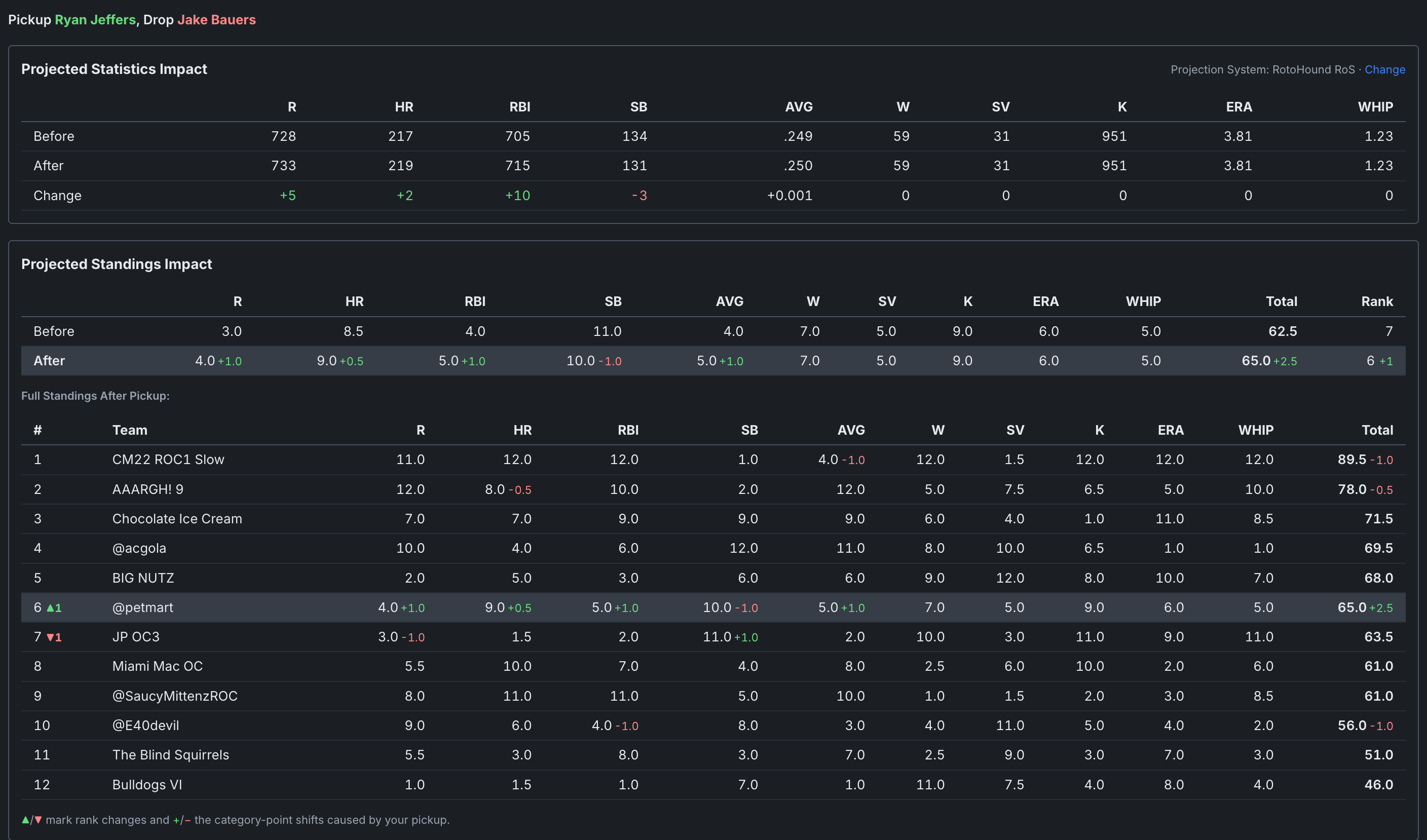This screenshot has height=840, width=1427.
Task: Open the Jake Bauers player link
Action: tap(216, 20)
